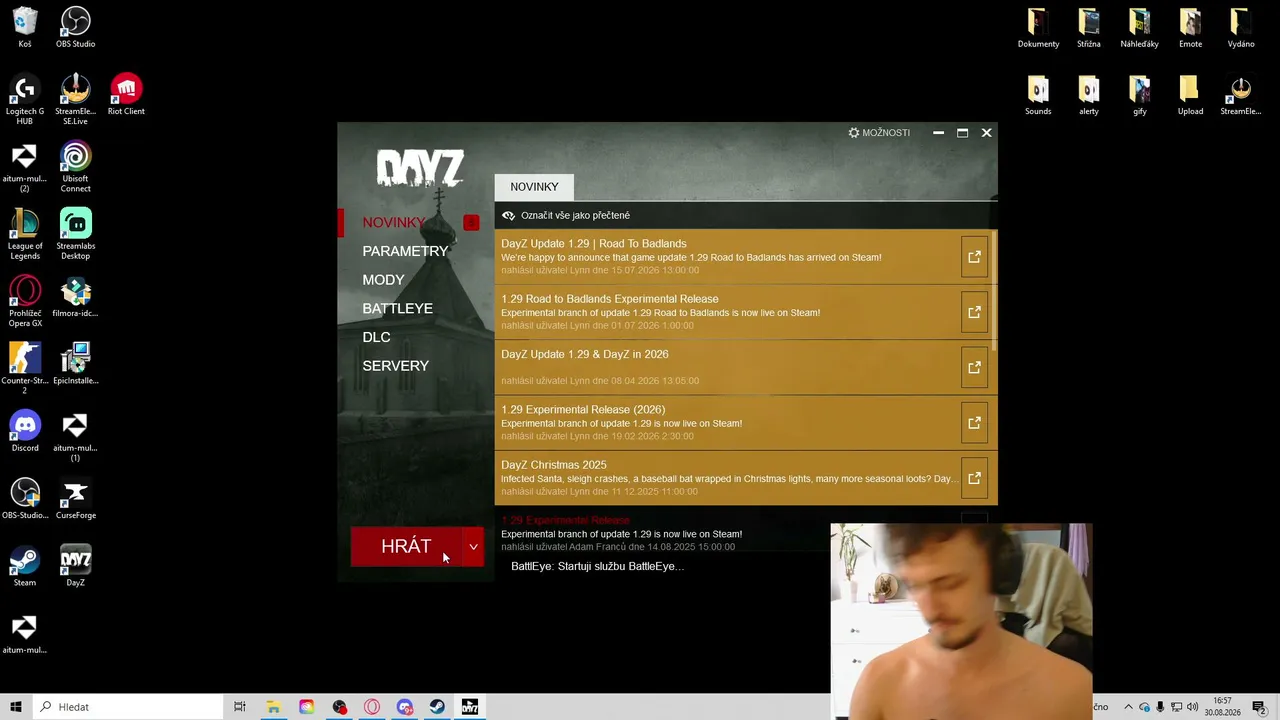Select the Riot Client desktop icon
Screen dimensions: 1280x720
point(126,95)
